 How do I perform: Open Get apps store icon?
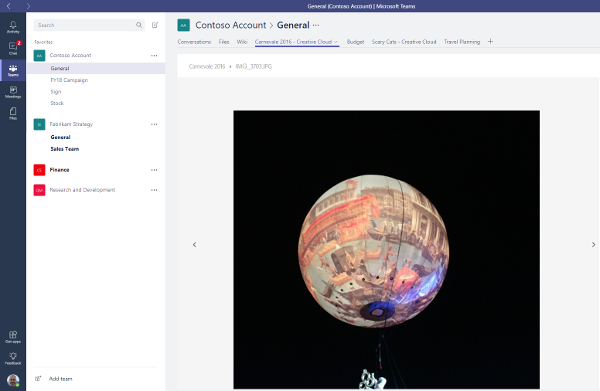click(x=13, y=337)
